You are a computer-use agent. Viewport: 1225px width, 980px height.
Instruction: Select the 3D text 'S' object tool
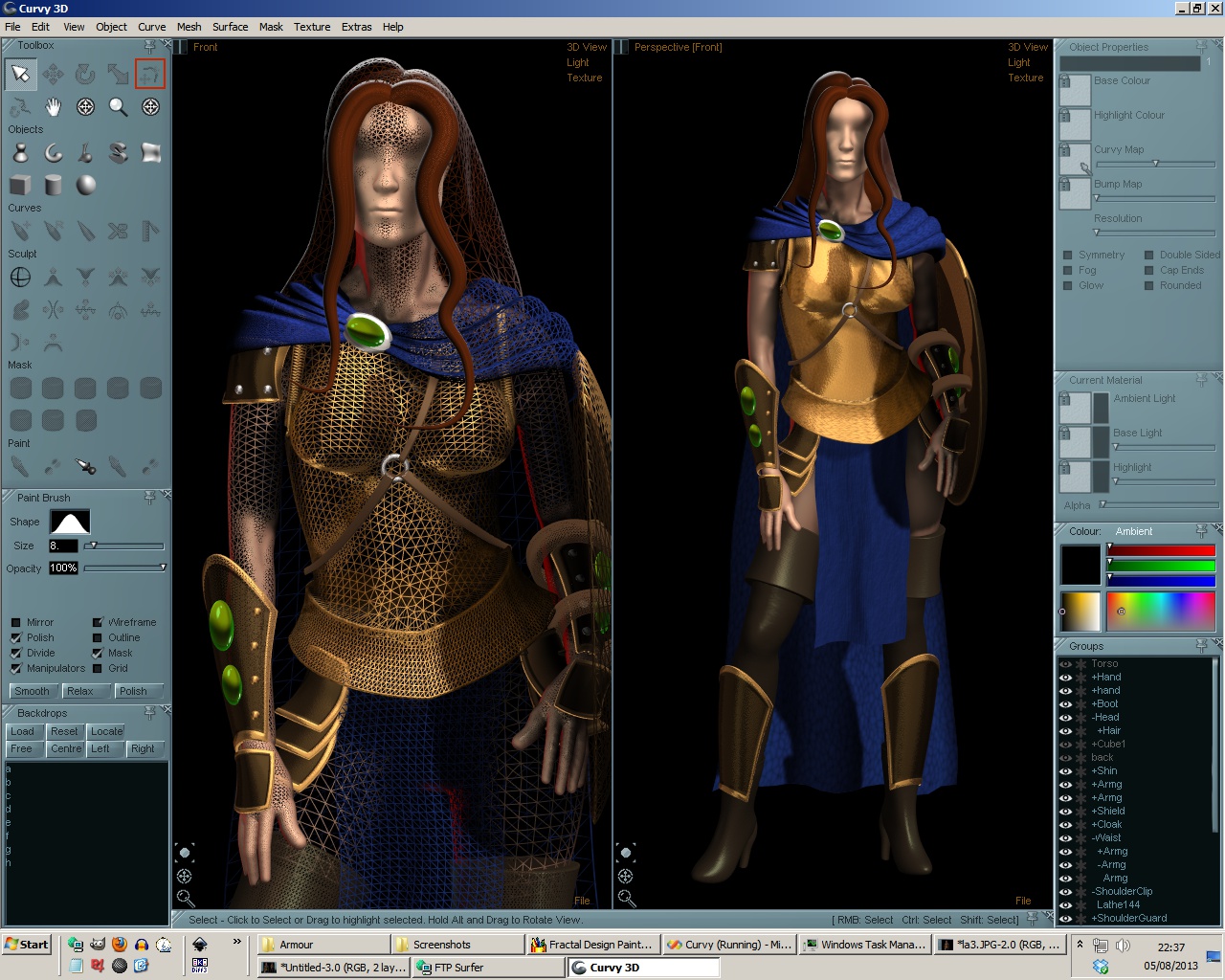coord(118,152)
